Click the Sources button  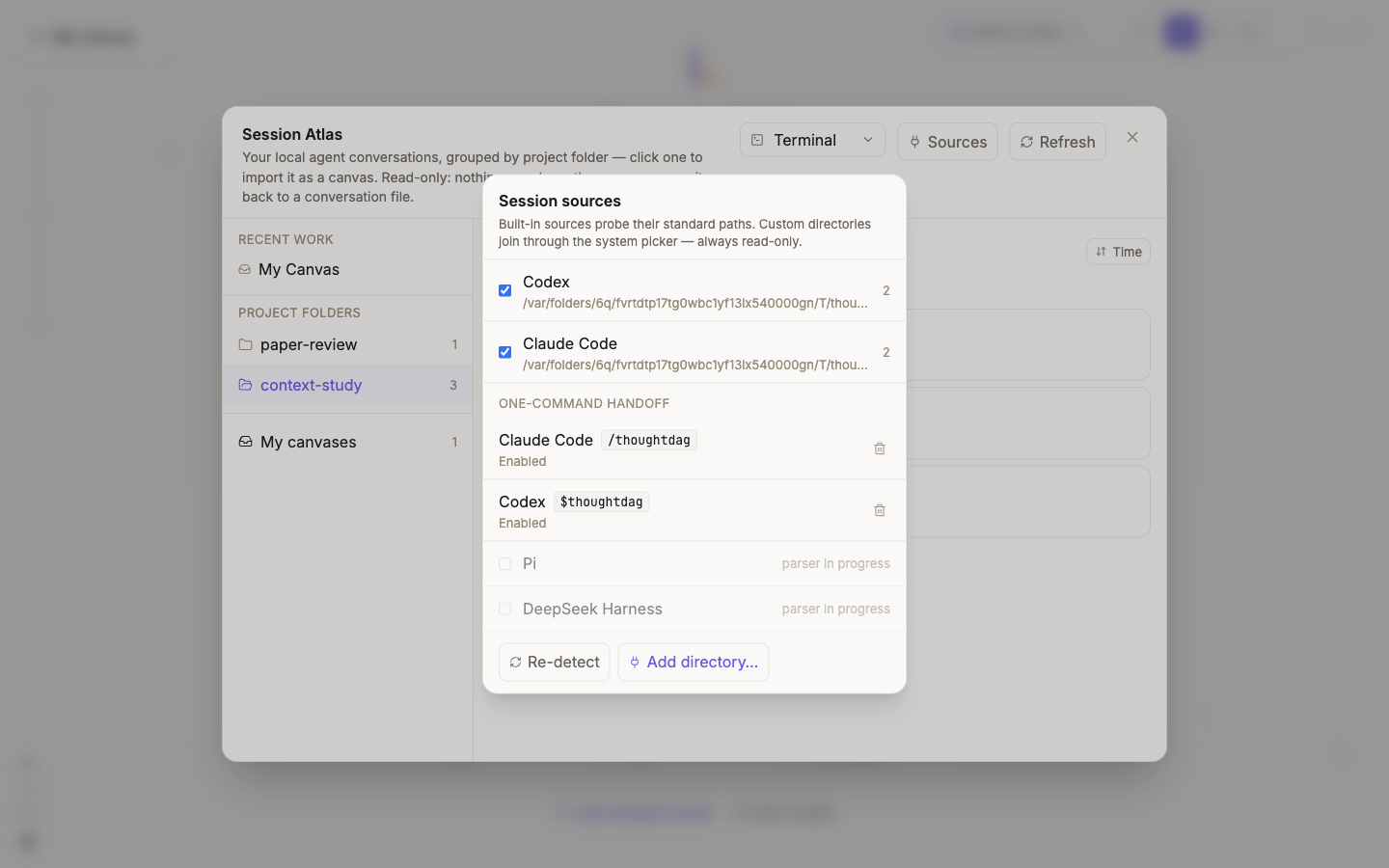947,142
